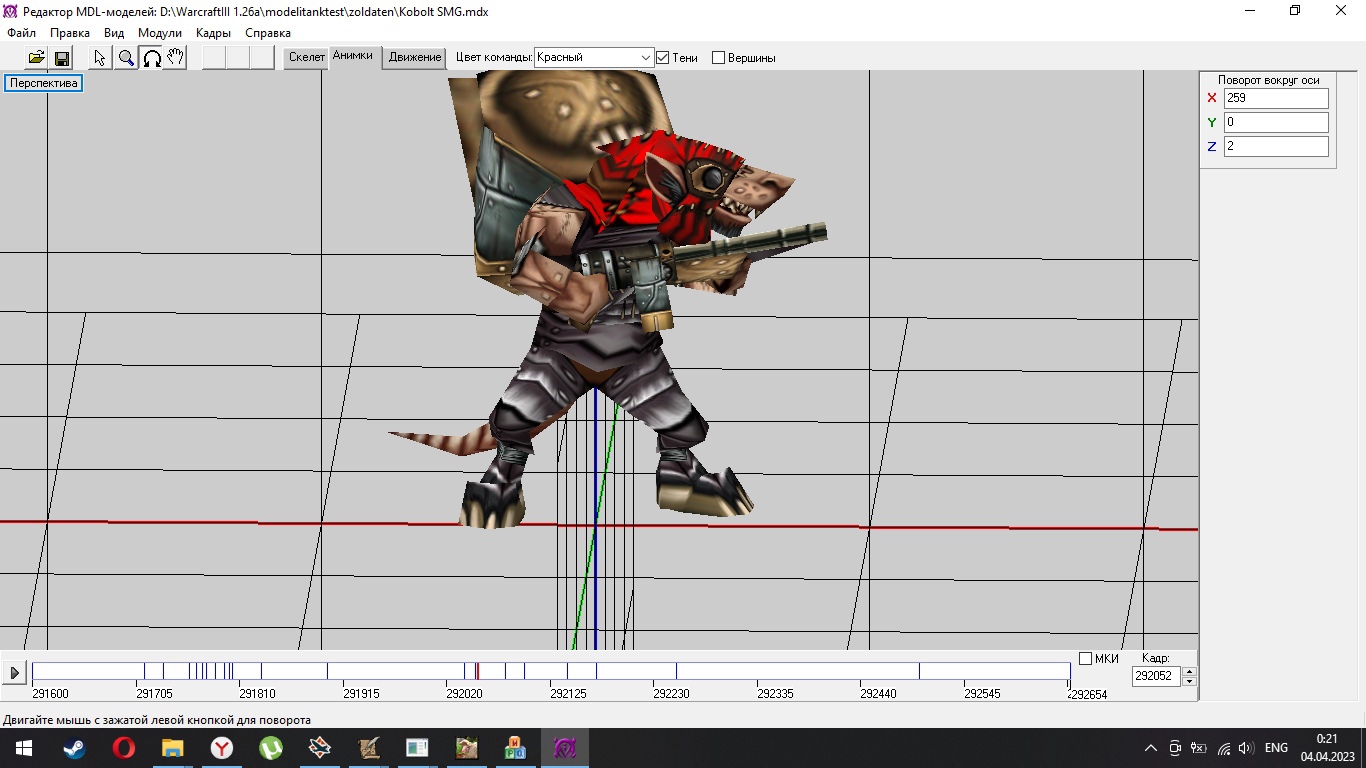This screenshot has height=768, width=1366.
Task: Open the volume speaker tray icon
Action: click(1246, 748)
